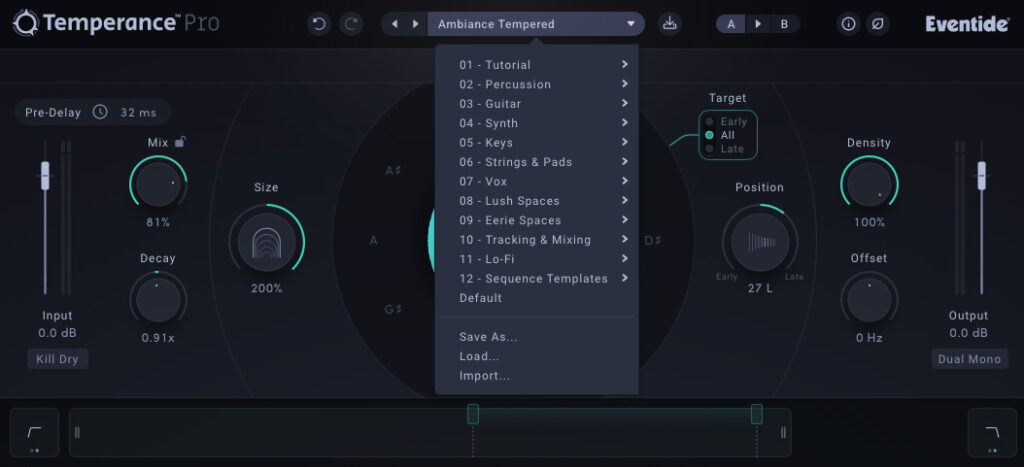Click the Temperance Pro logo icon
The height and width of the screenshot is (467, 1024).
26,24
